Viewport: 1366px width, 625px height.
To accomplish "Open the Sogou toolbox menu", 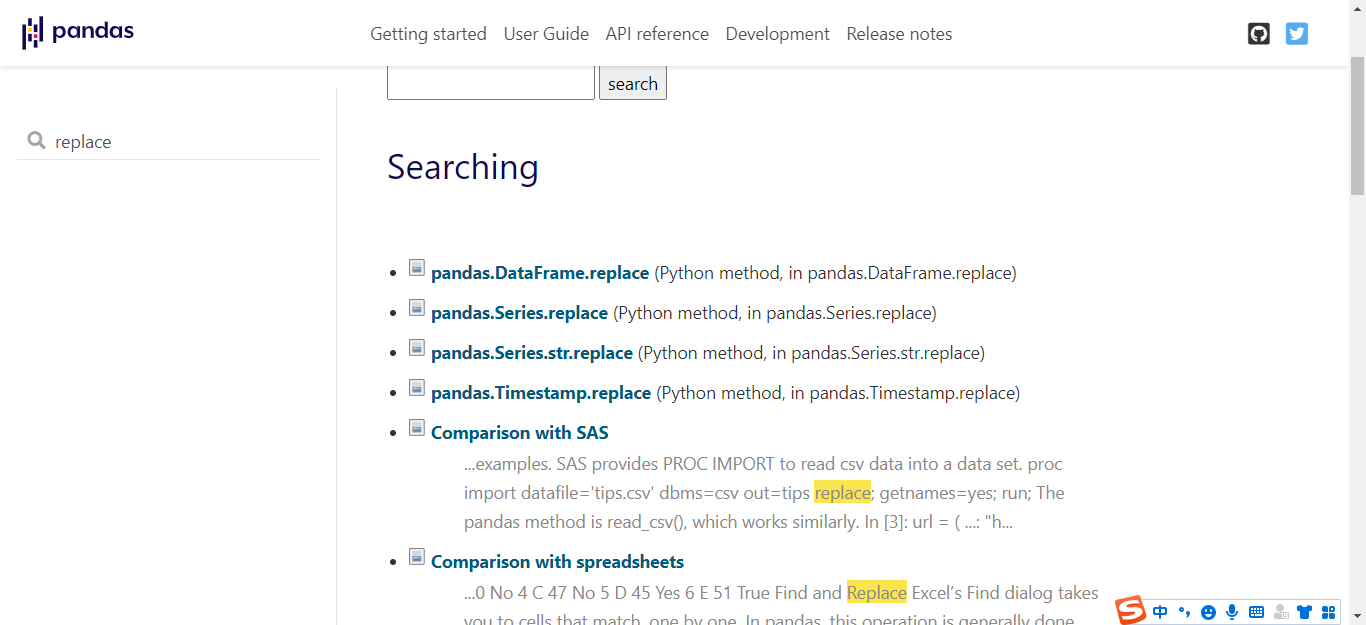I will pos(1328,611).
